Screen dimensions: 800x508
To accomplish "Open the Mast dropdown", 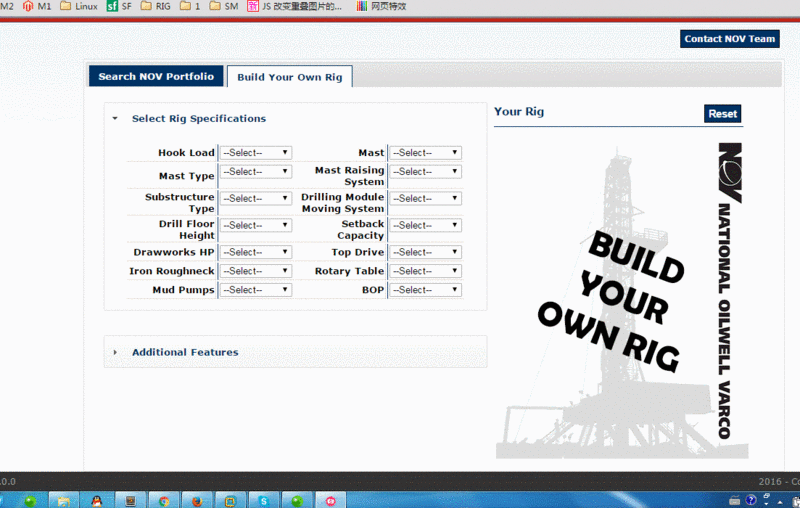I will click(x=426, y=153).
